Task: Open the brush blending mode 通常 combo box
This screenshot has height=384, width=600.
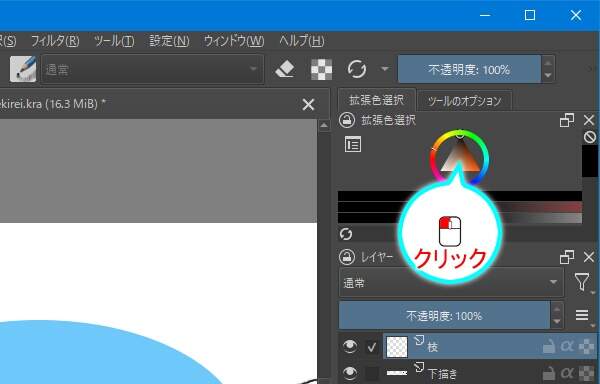Action: click(152, 69)
